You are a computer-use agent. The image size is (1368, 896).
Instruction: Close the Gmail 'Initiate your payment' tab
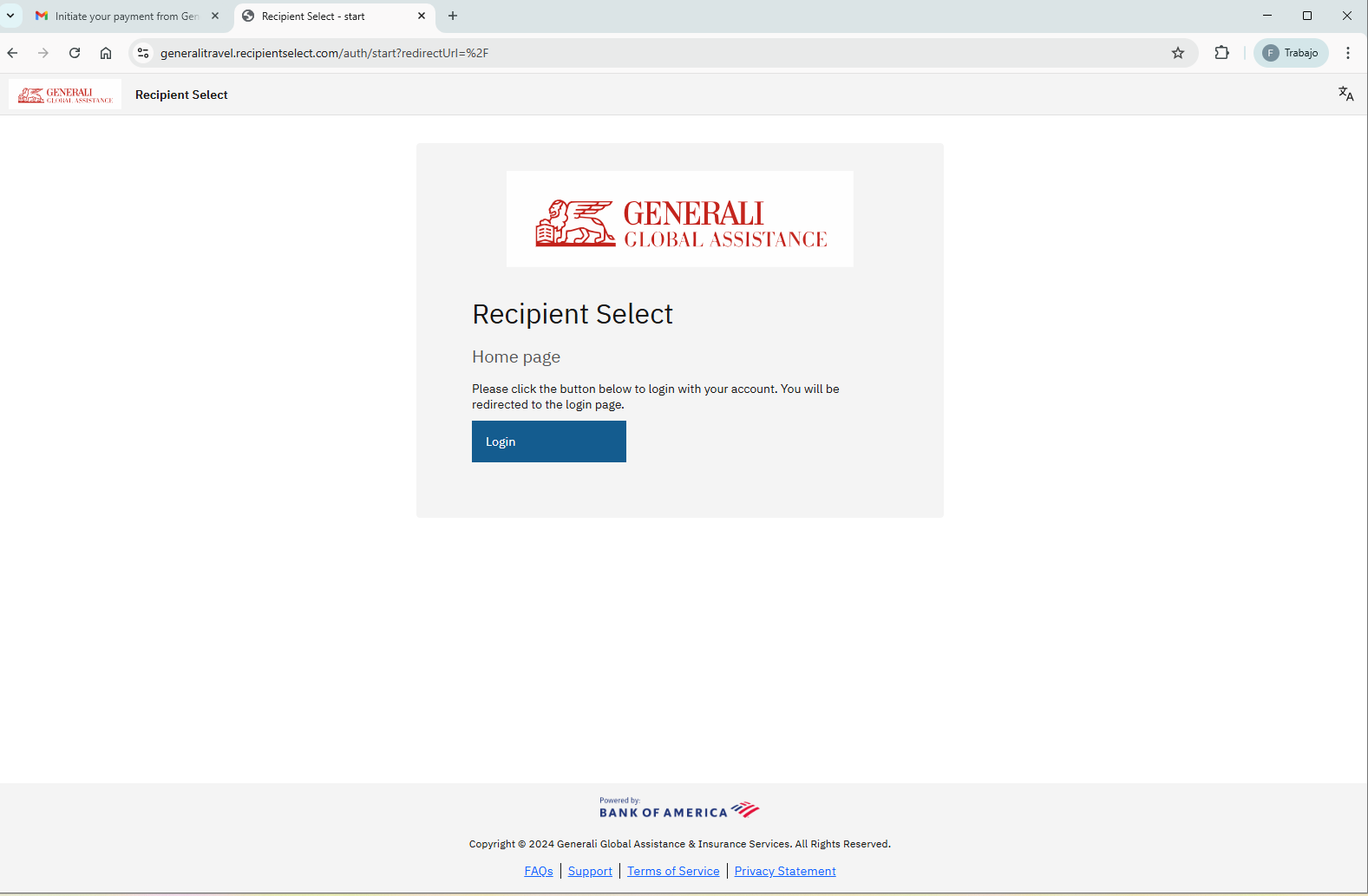[215, 16]
